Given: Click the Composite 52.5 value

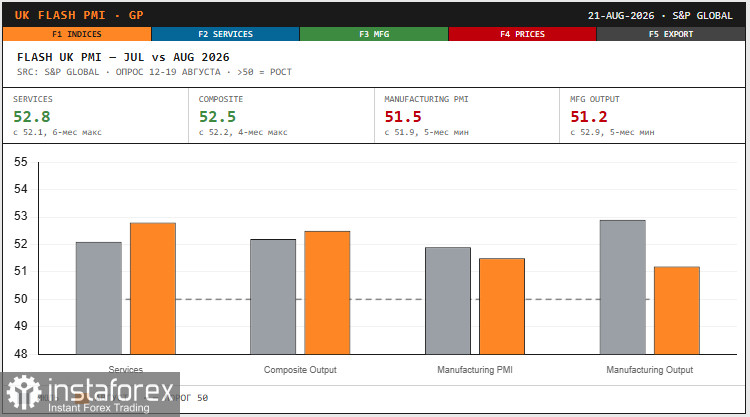Looking at the screenshot, I should [217, 117].
